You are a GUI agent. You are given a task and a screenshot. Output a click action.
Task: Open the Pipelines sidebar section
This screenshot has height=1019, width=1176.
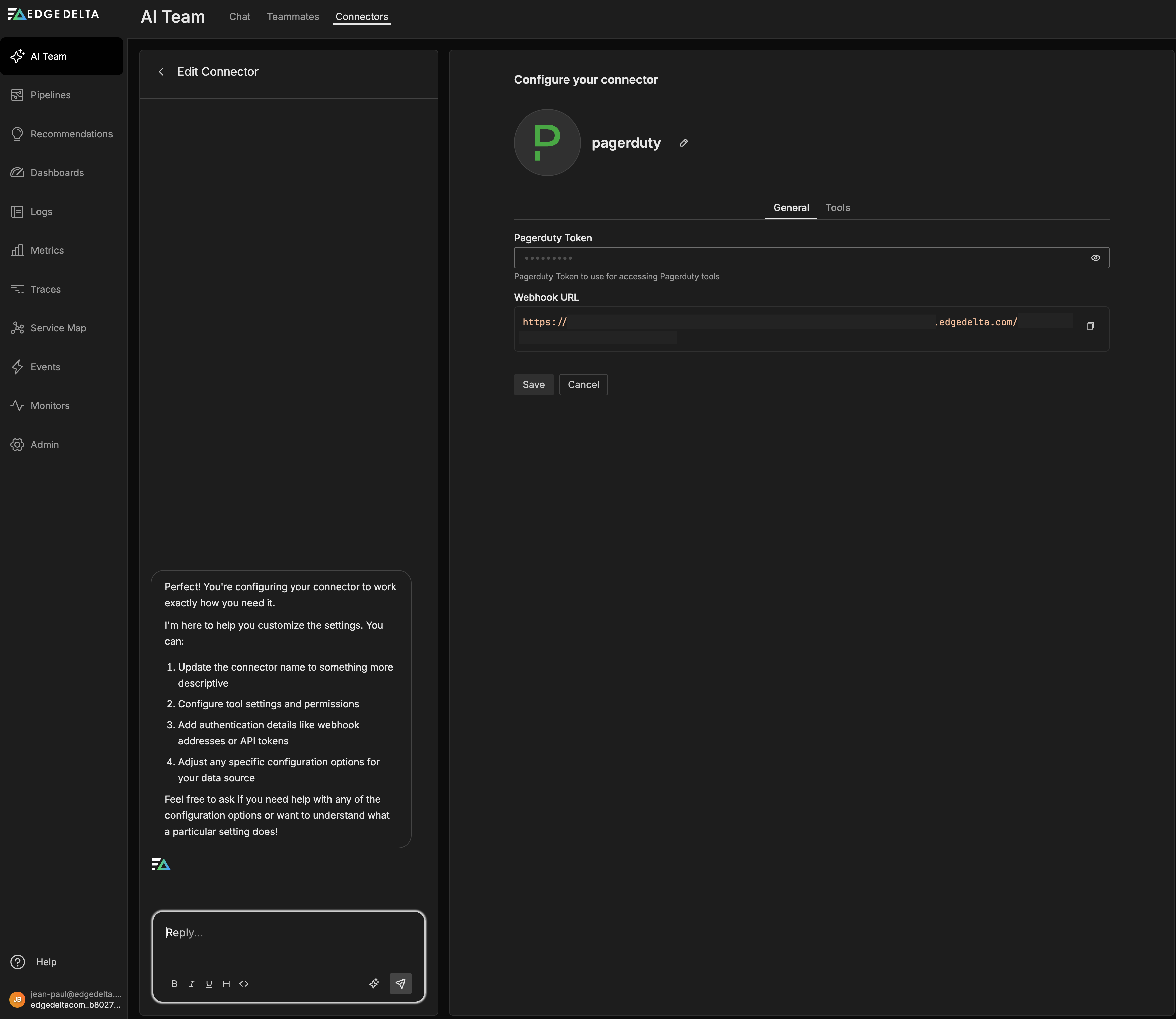pyautogui.click(x=50, y=95)
